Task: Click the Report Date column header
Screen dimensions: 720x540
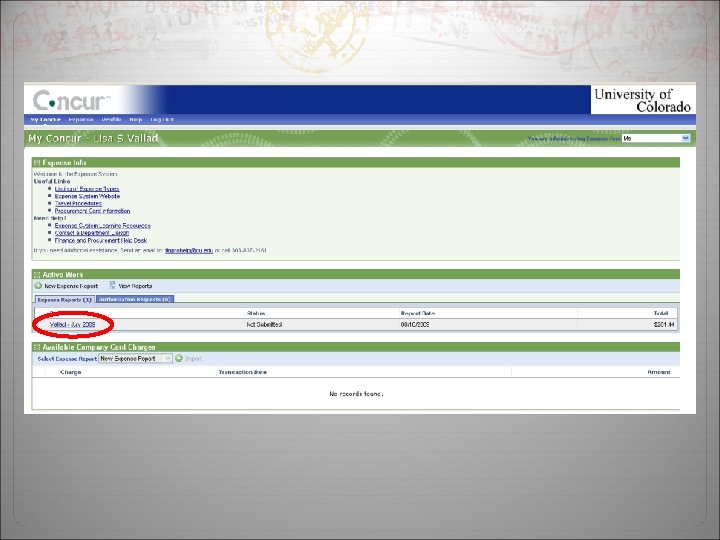Action: pos(417,313)
